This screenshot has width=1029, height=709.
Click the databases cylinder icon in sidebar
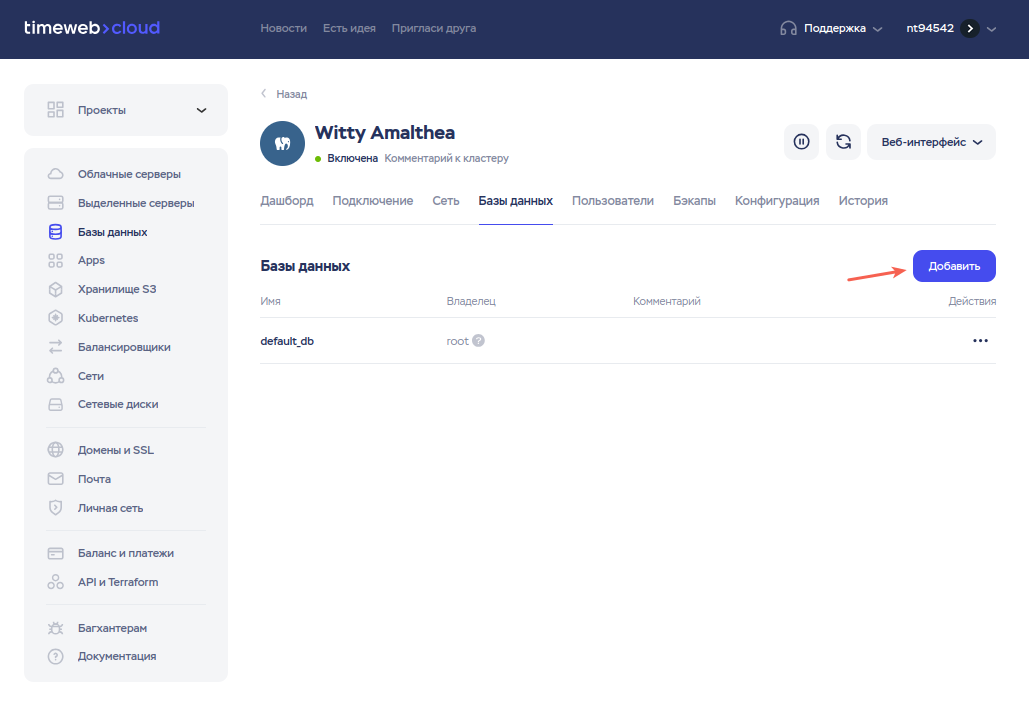(x=56, y=232)
